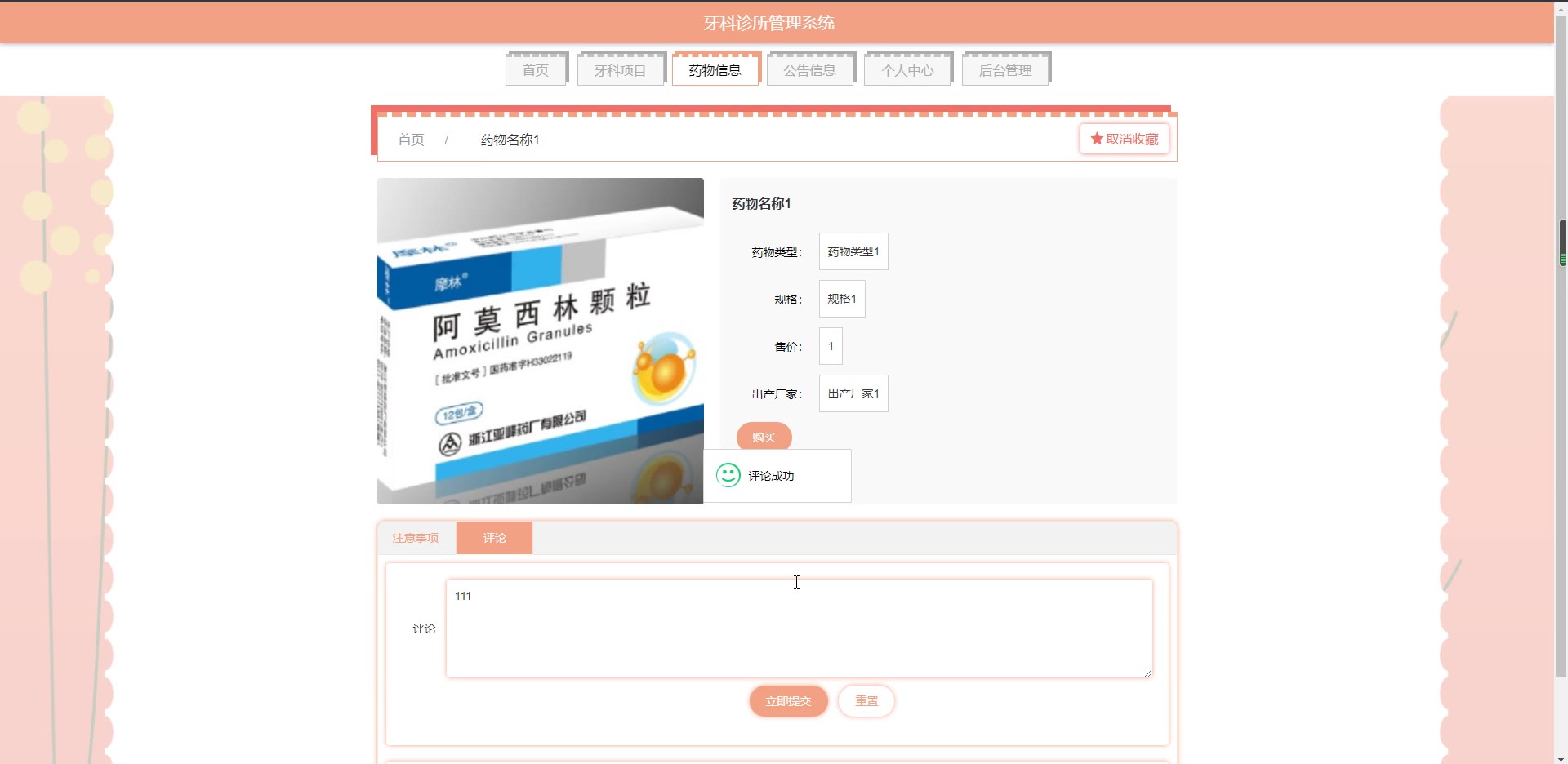The height and width of the screenshot is (764, 1568).
Task: Click the smiley icon in 评论成功 toast
Action: [728, 475]
